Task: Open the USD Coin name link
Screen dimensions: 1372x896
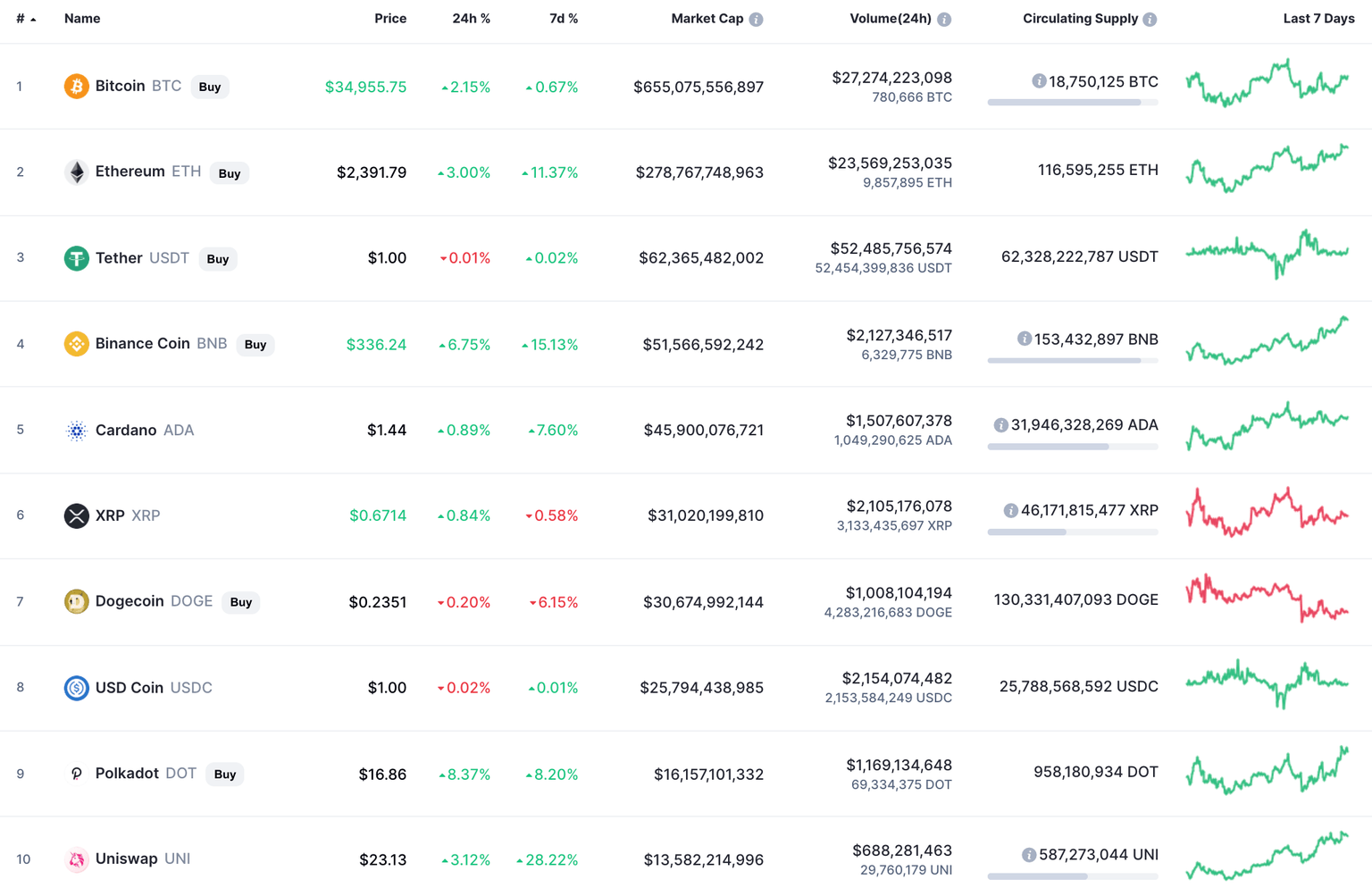Action: (x=130, y=688)
